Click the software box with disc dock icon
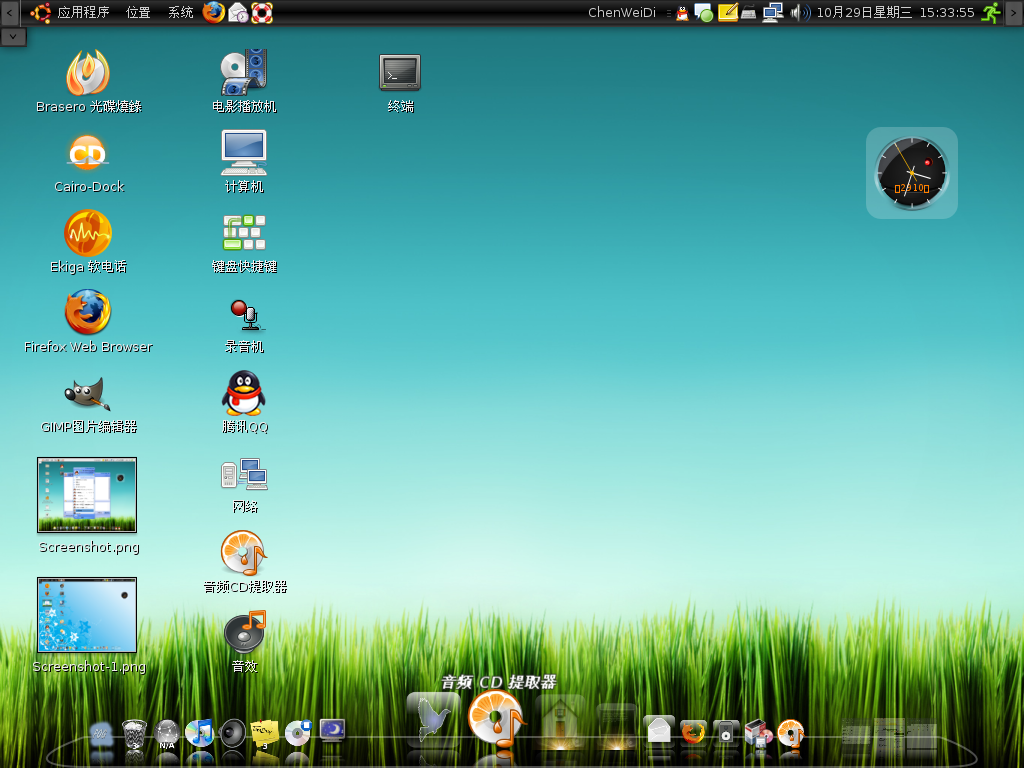 tap(758, 732)
